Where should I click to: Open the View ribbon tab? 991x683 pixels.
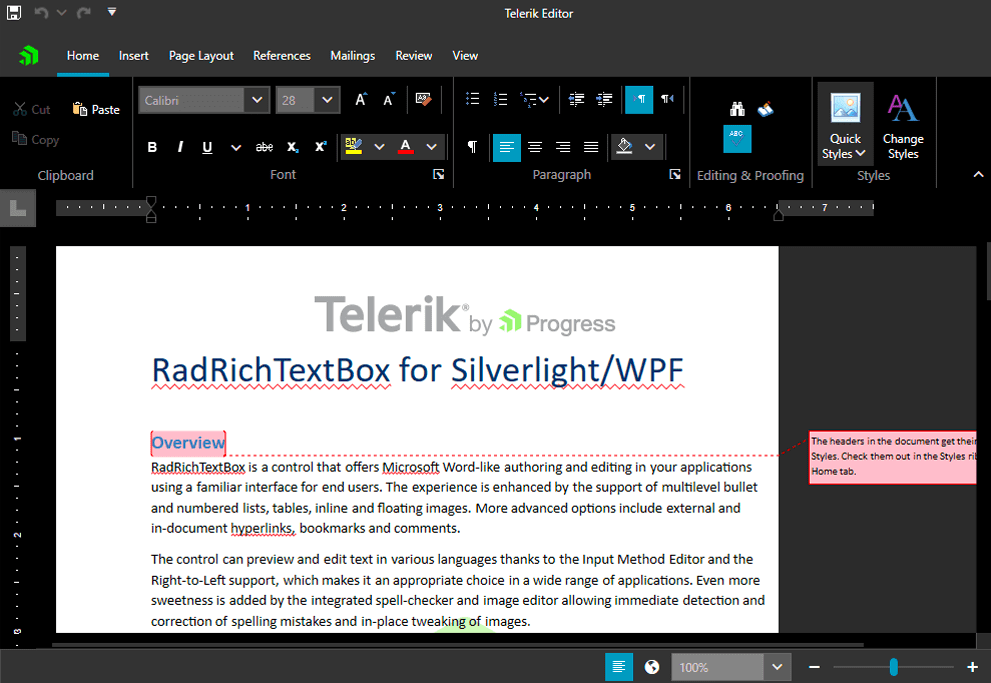465,56
